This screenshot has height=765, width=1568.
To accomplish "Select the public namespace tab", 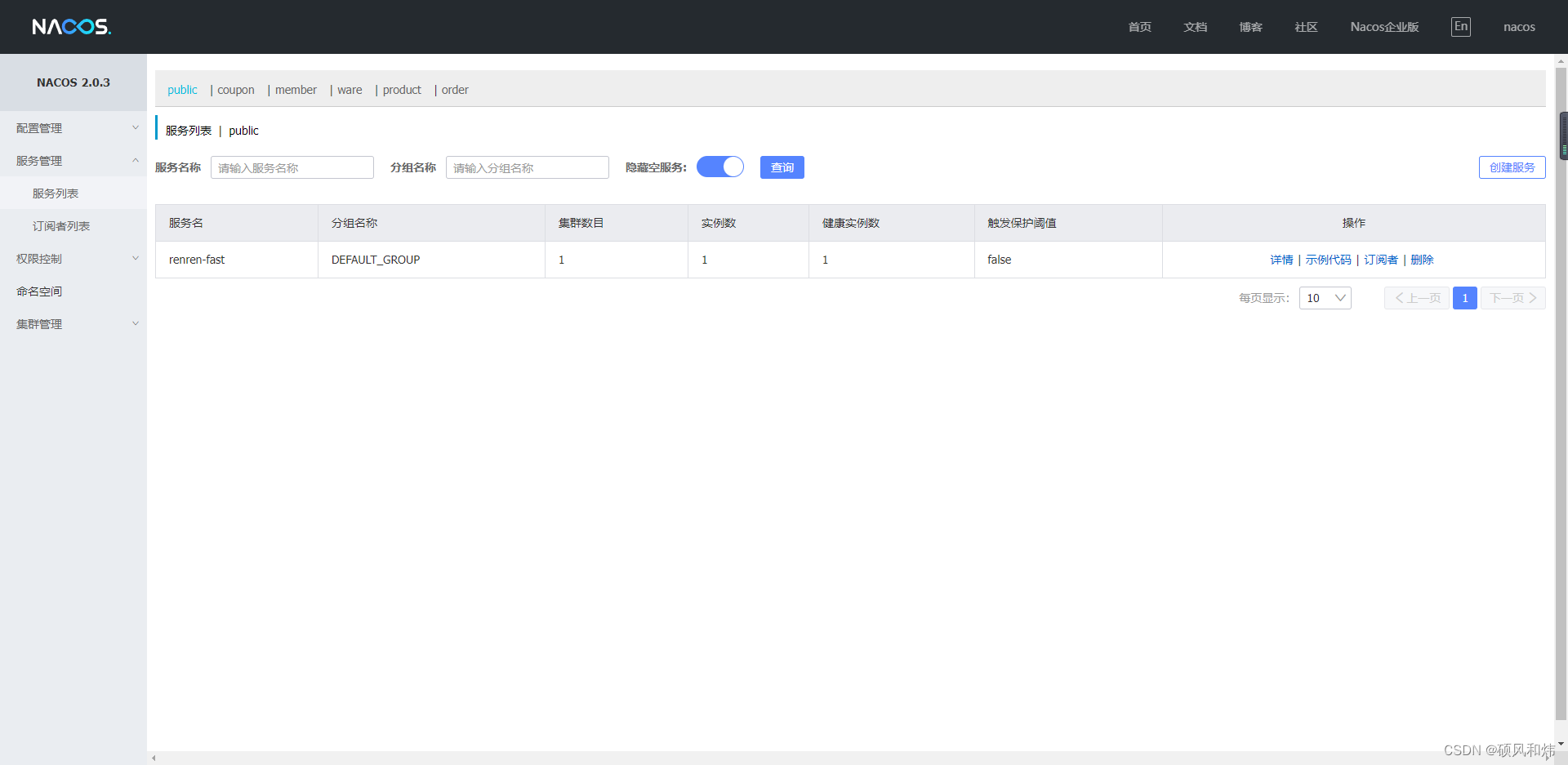I will point(182,90).
